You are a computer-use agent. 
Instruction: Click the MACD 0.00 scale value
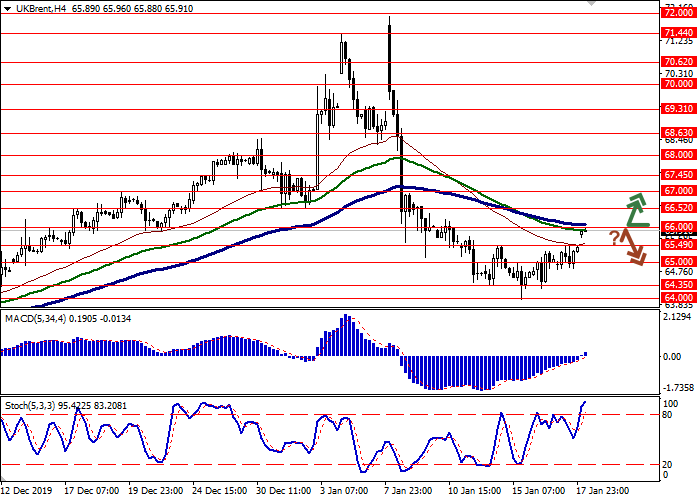click(x=671, y=356)
